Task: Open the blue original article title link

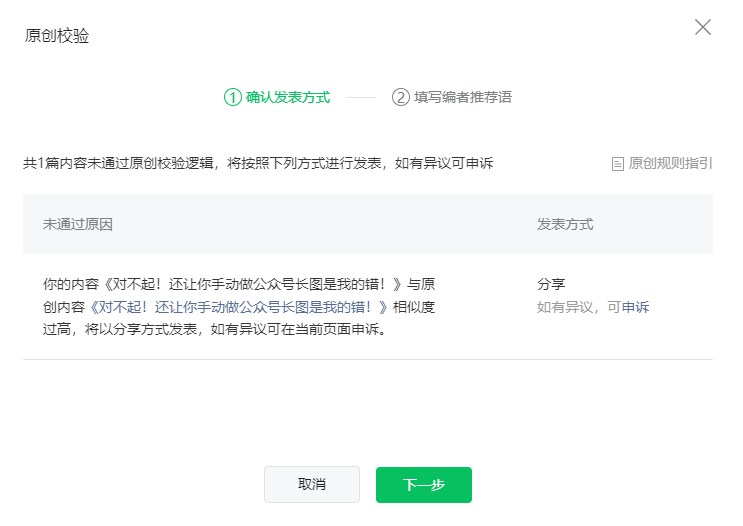Action: point(238,307)
